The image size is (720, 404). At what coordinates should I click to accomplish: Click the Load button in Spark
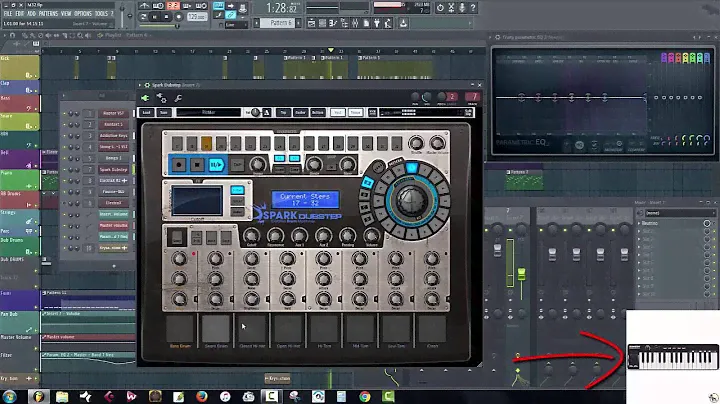pyautogui.click(x=147, y=112)
